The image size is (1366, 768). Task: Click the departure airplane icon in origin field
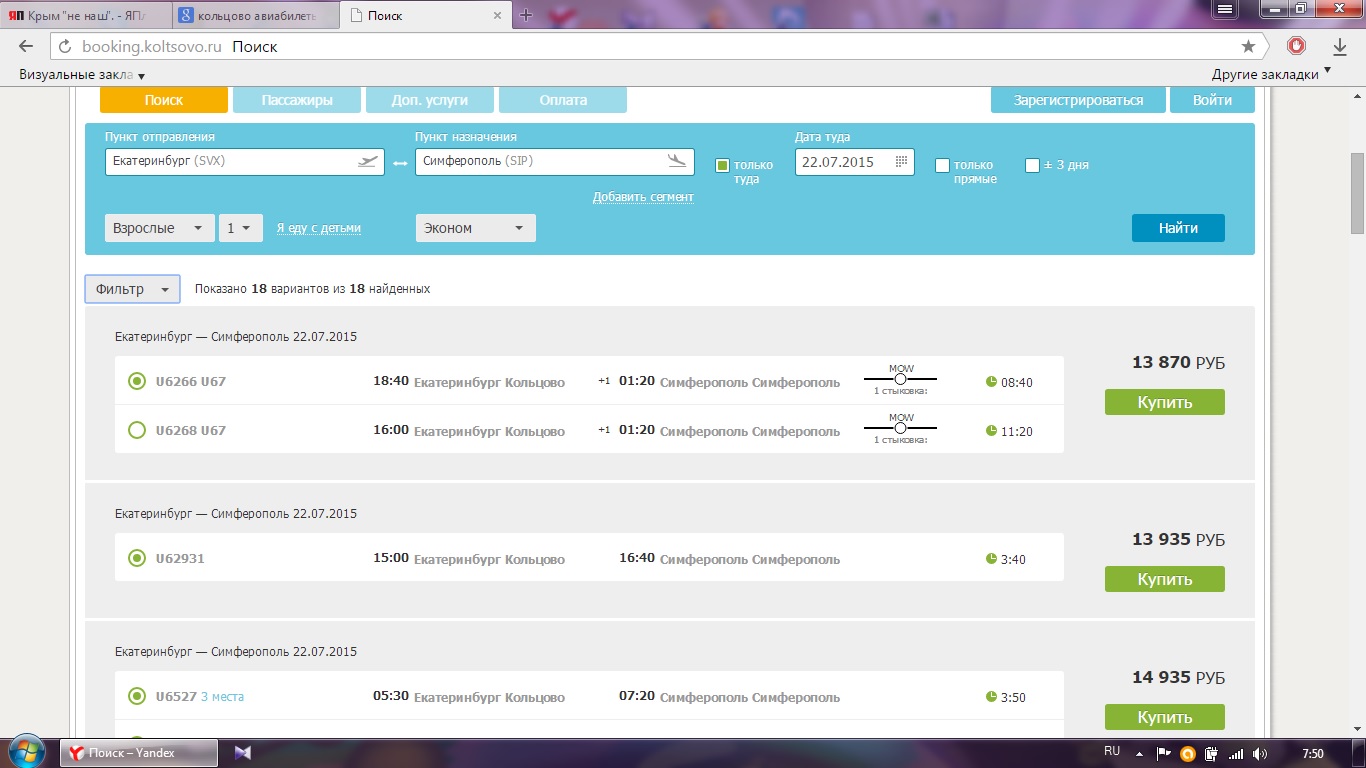(368, 161)
